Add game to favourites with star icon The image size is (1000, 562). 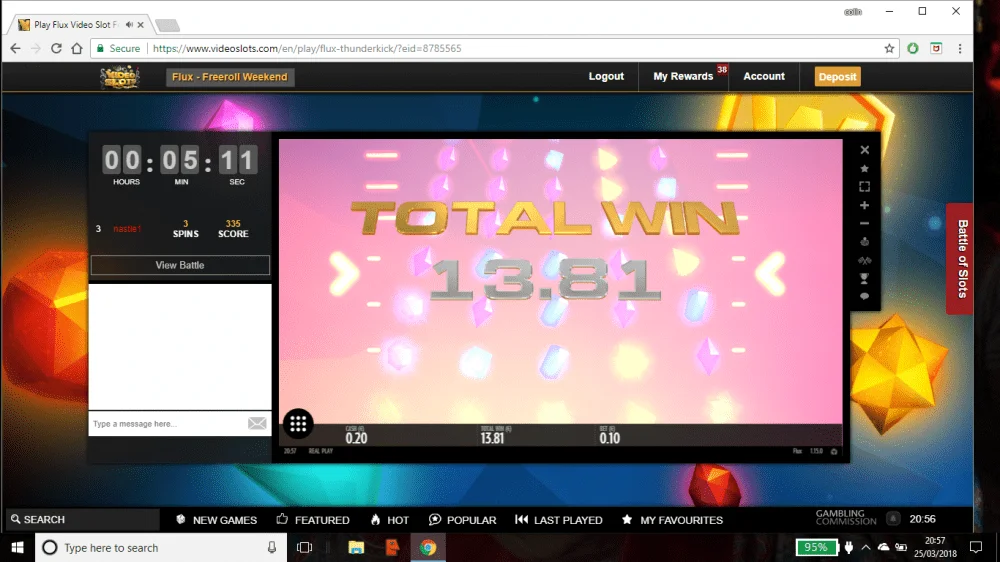tap(864, 168)
